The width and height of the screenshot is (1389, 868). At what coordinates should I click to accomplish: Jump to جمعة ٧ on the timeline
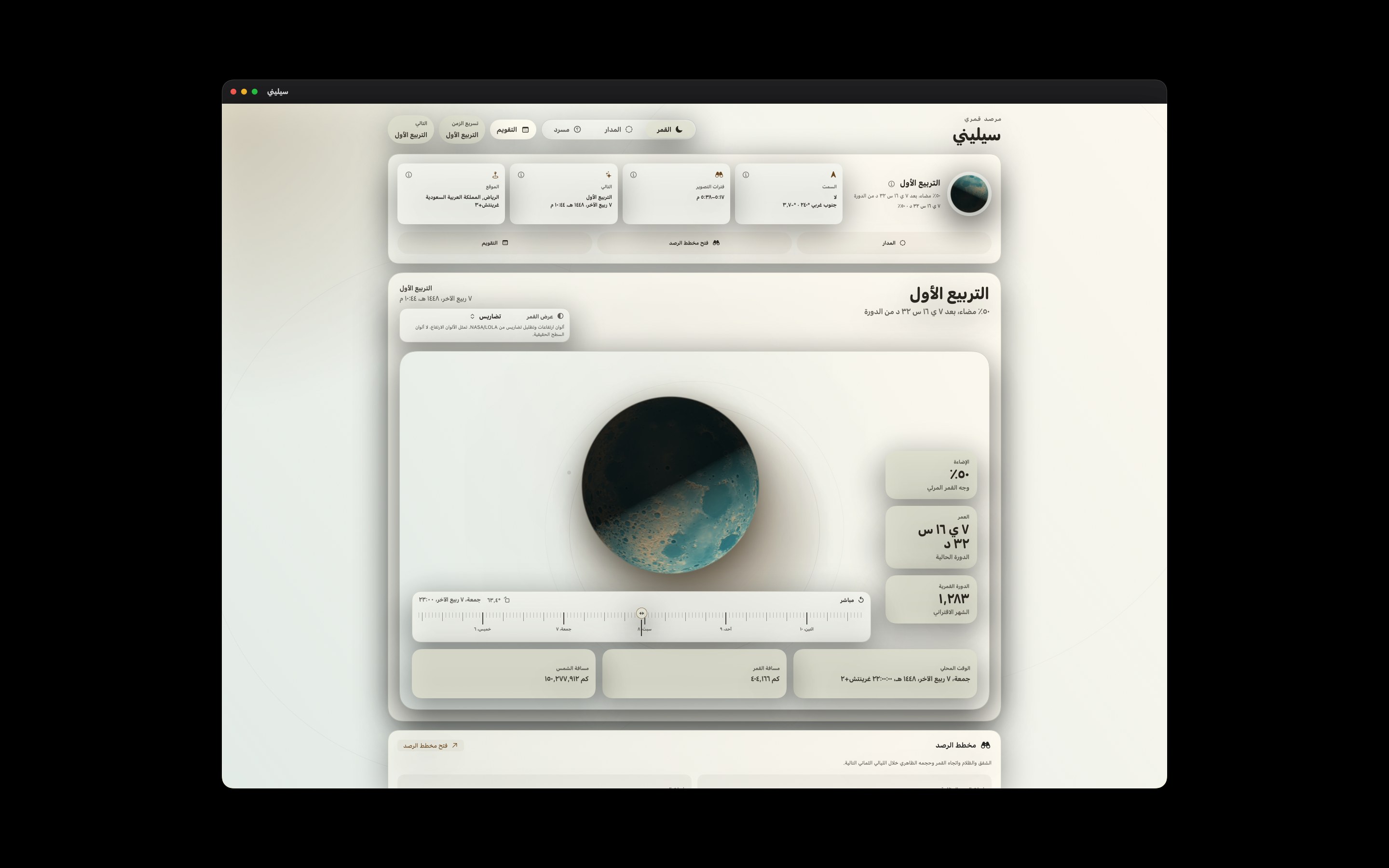click(563, 629)
